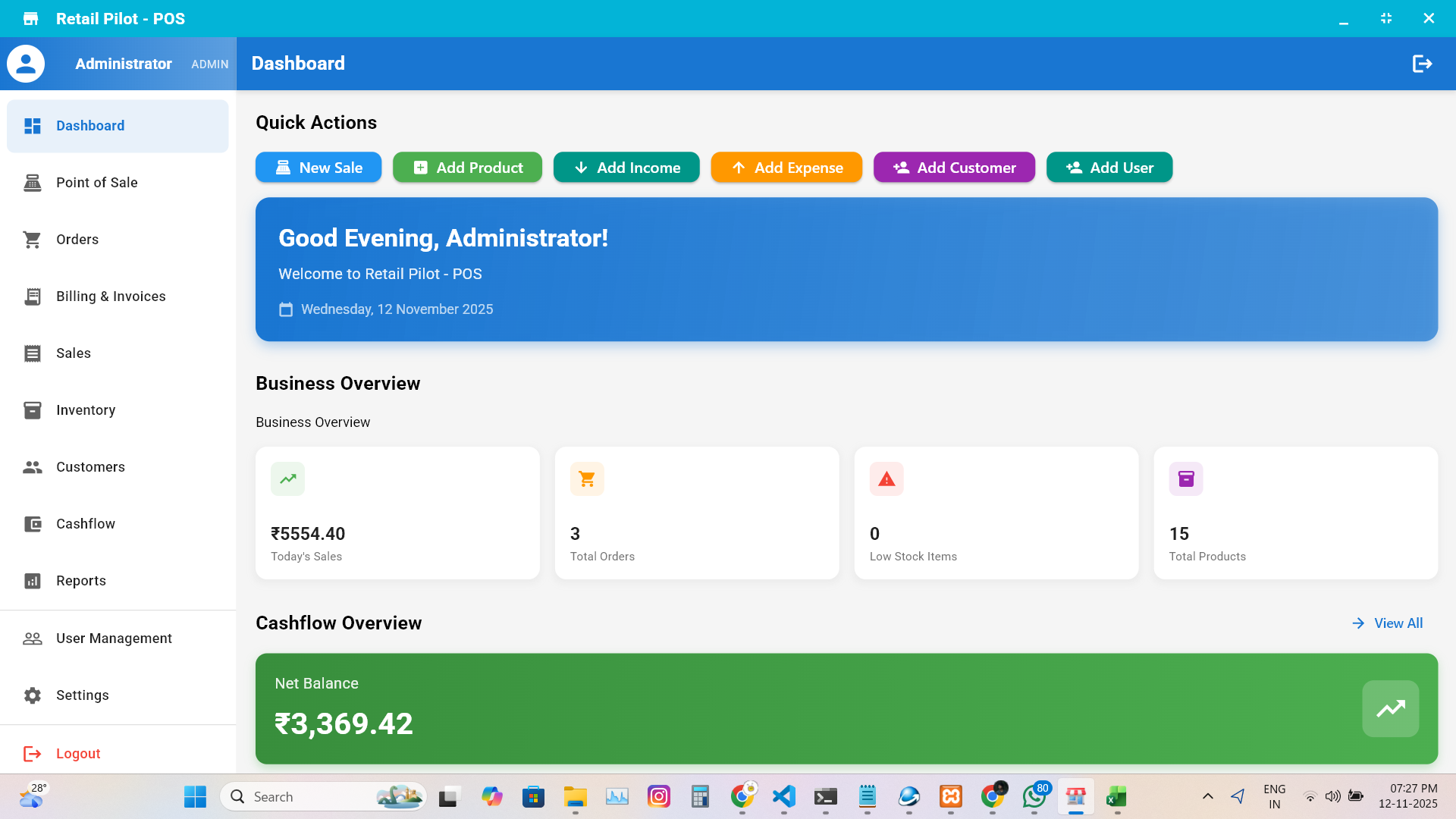Viewport: 1456px width, 819px height.
Task: Select the Customers icon in sidebar
Action: pos(32,467)
